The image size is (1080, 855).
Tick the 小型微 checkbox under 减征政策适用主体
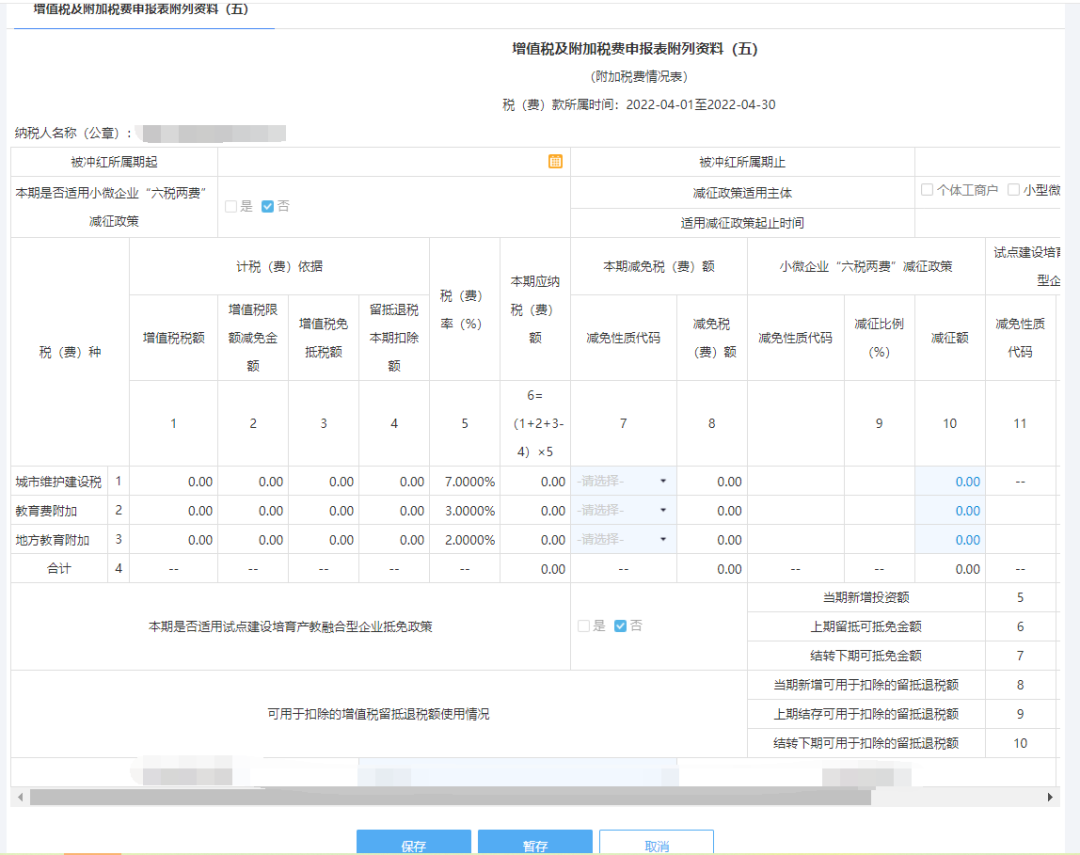pos(1013,189)
